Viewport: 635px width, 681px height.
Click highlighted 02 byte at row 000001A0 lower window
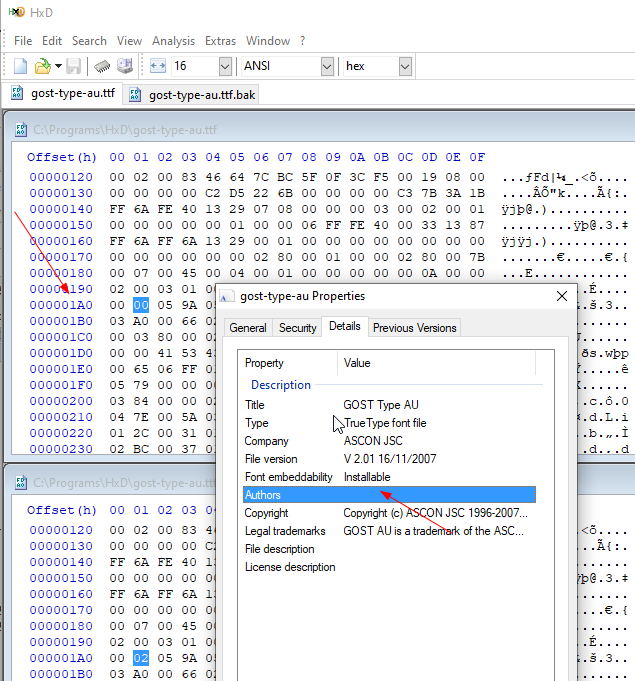141,658
